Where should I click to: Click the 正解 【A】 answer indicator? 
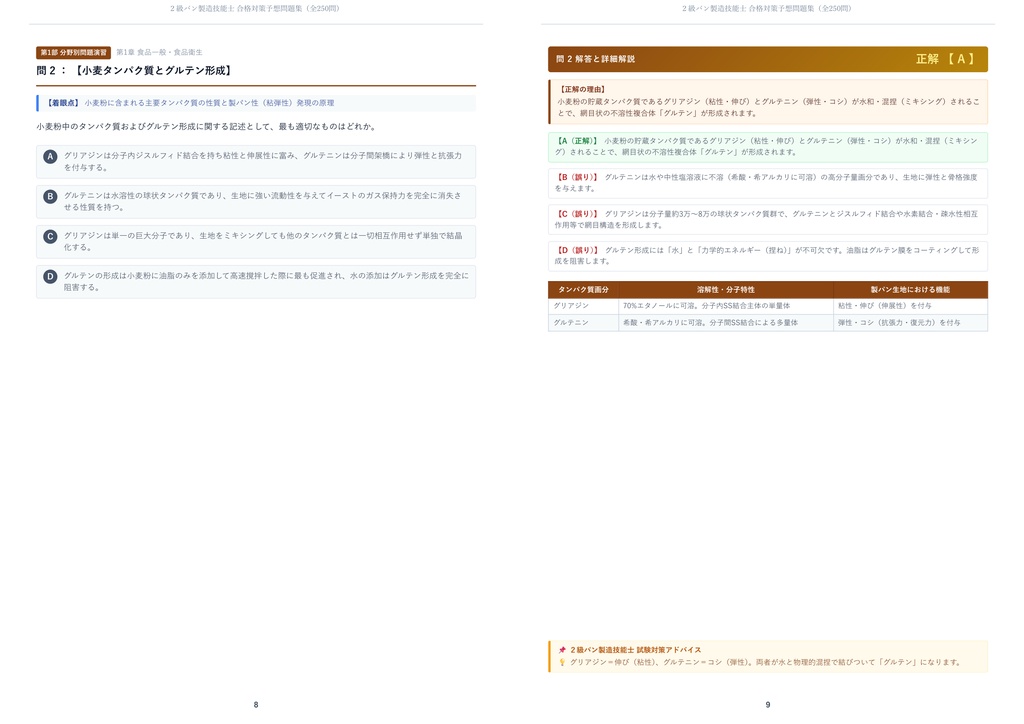click(945, 59)
